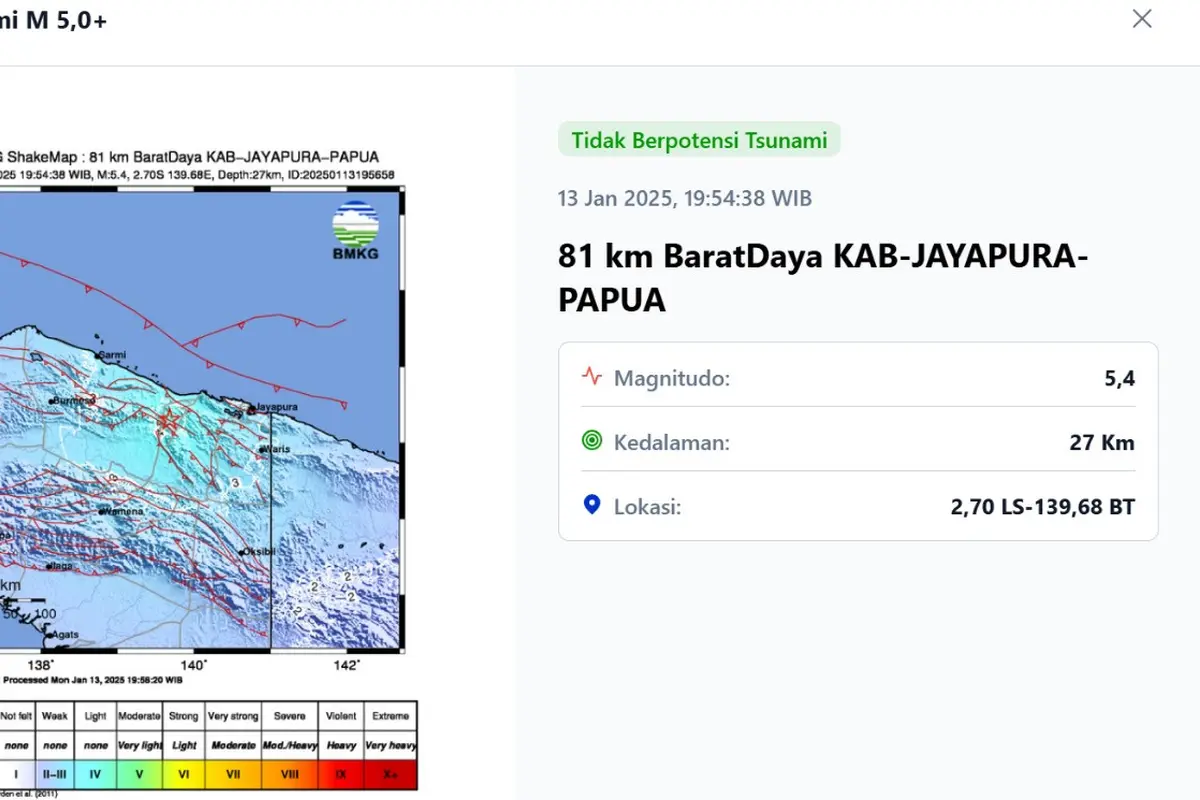The width and height of the screenshot is (1200, 800).
Task: Click the intensity IV legend swatch
Action: pyautogui.click(x=96, y=774)
